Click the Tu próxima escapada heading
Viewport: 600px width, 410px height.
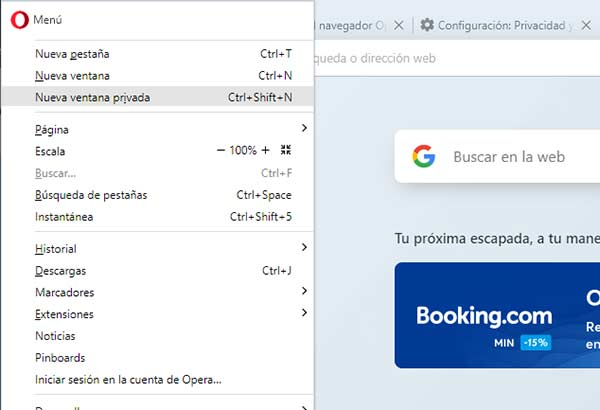coord(497,238)
